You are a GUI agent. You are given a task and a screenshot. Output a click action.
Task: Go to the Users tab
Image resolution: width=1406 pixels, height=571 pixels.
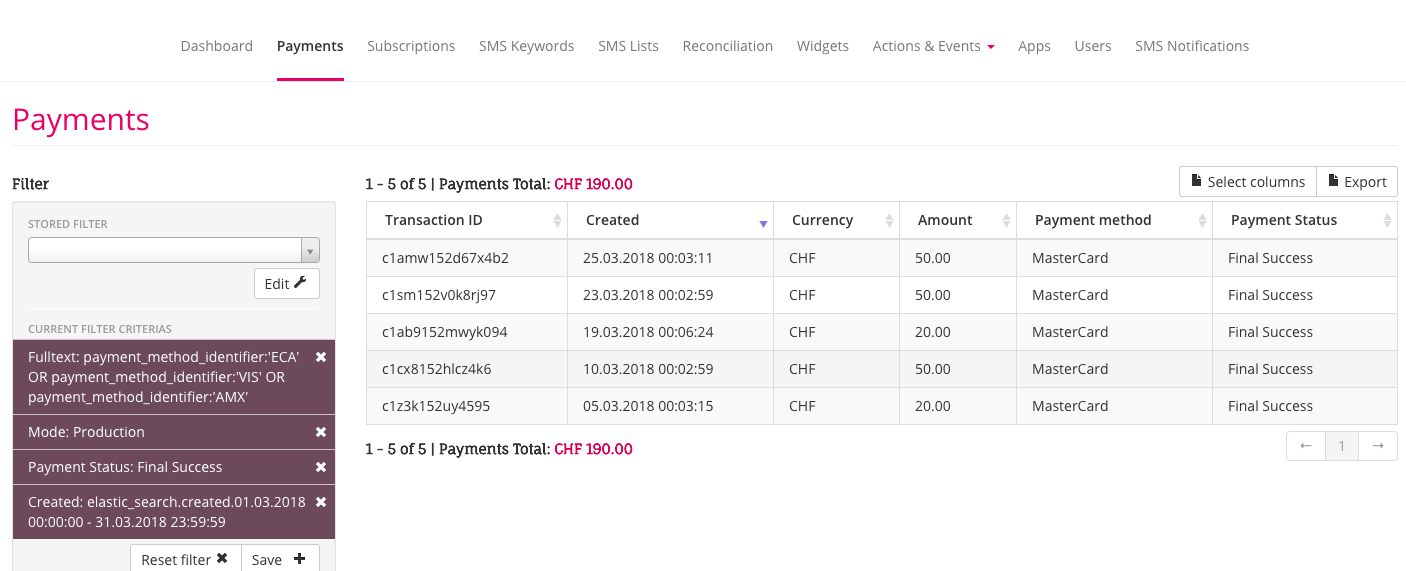click(x=1093, y=46)
